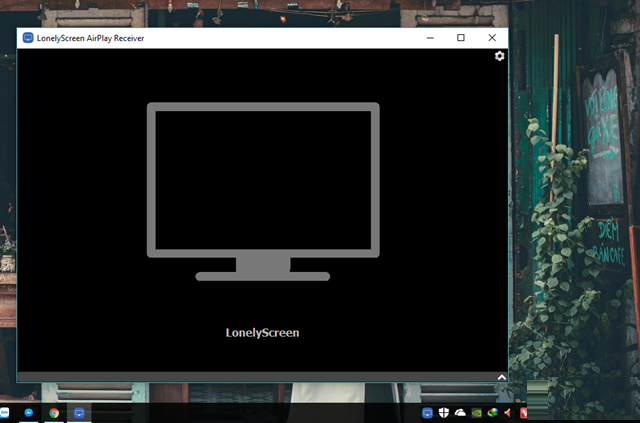Open Google Chrome from the taskbar
This screenshot has width=640, height=423.
[x=54, y=413]
